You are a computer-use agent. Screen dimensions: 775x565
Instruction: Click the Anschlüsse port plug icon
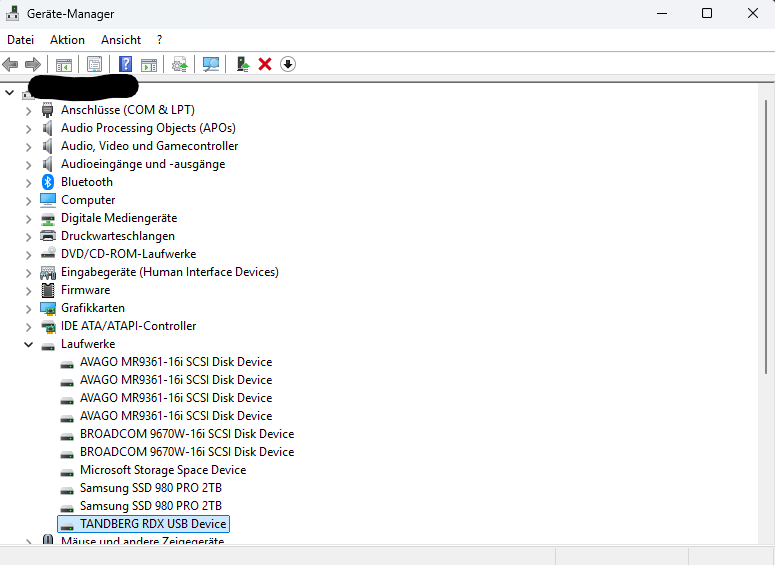[x=47, y=110]
